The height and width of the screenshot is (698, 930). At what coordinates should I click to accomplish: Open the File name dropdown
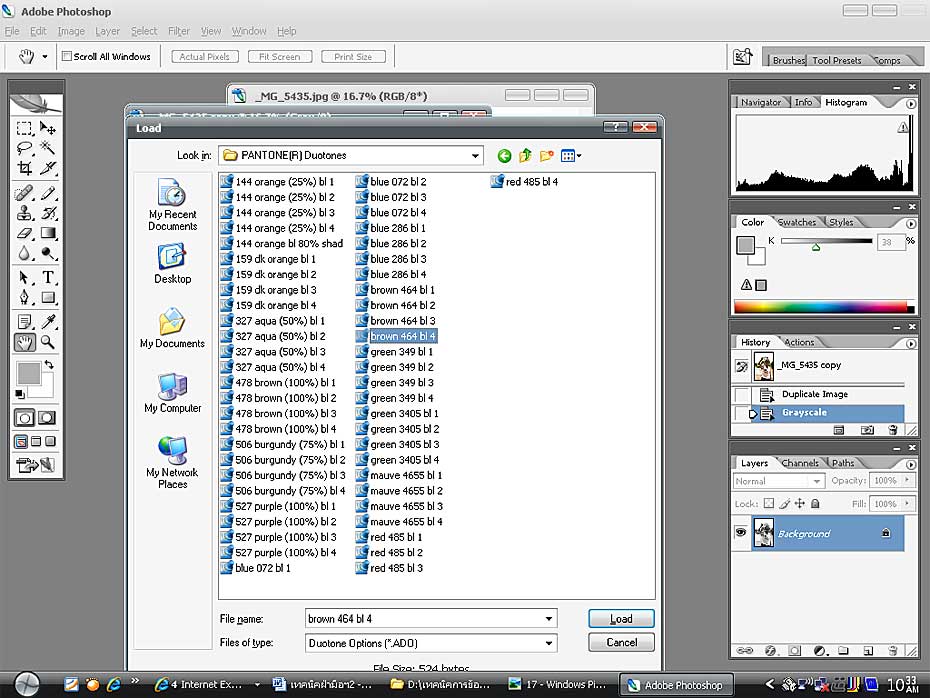(x=549, y=619)
